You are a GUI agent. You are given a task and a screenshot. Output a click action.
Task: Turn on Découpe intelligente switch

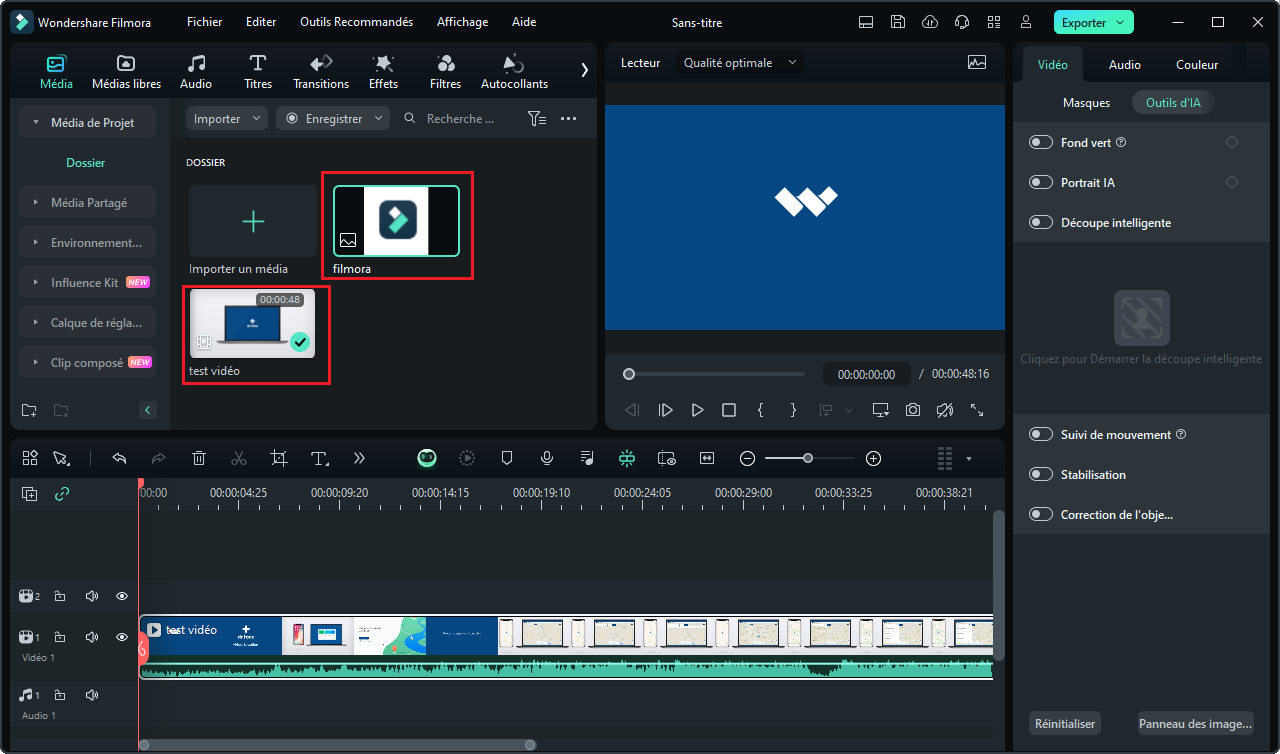pyautogui.click(x=1041, y=223)
